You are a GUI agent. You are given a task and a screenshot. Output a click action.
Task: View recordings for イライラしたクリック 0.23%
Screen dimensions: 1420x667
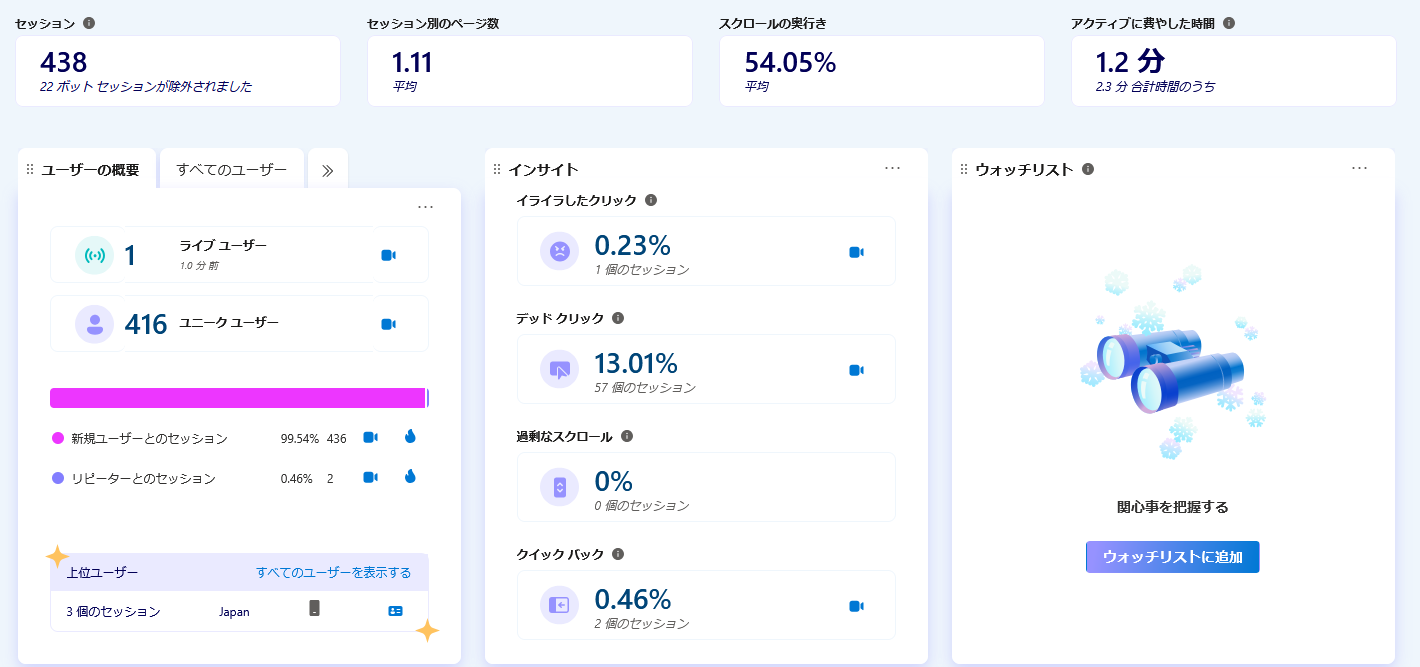tap(856, 252)
